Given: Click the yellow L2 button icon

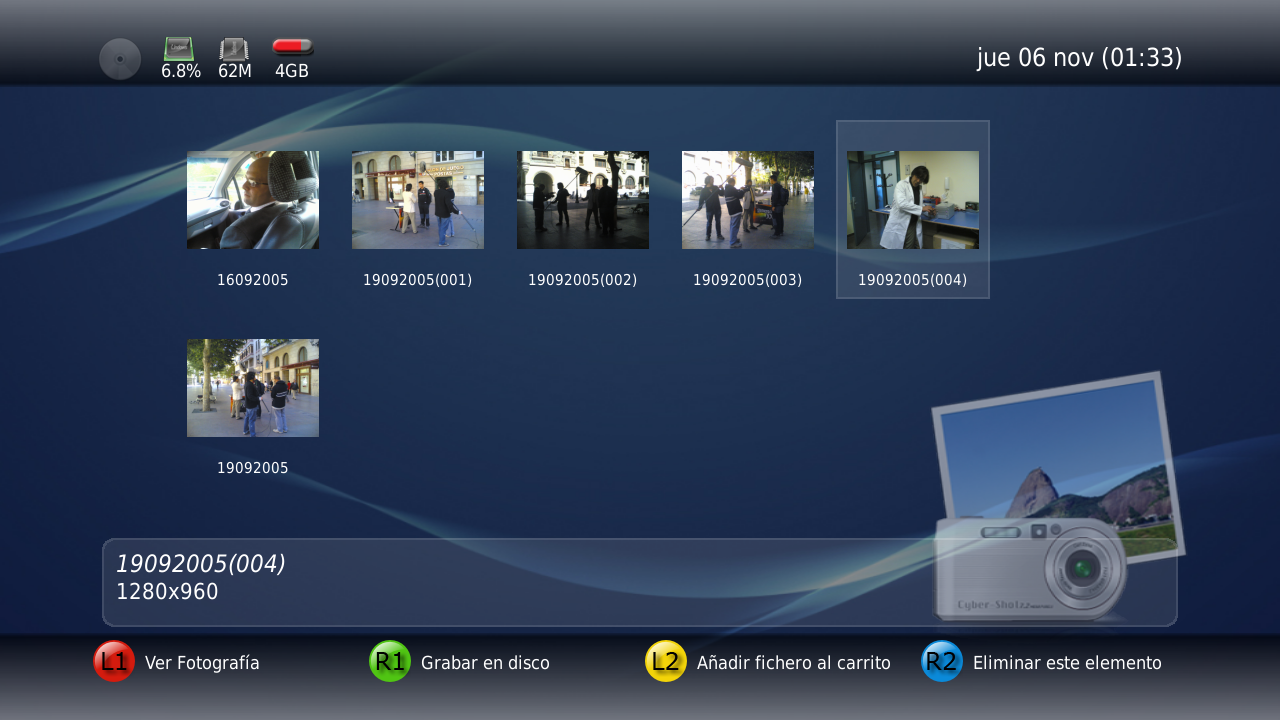Looking at the screenshot, I should (666, 661).
